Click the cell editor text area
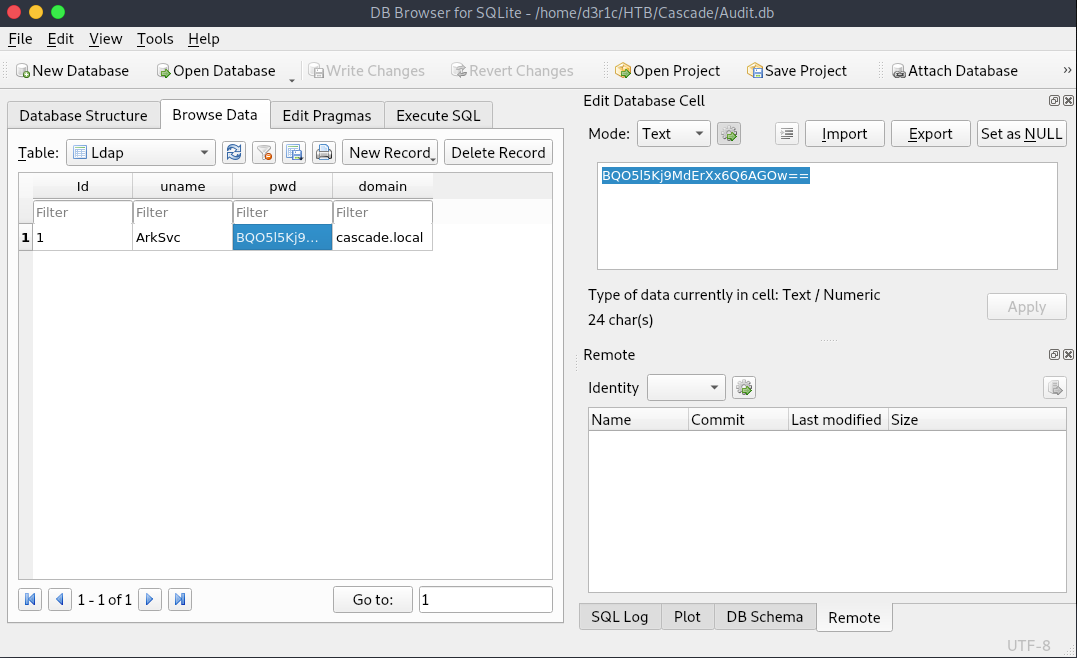 (x=827, y=216)
